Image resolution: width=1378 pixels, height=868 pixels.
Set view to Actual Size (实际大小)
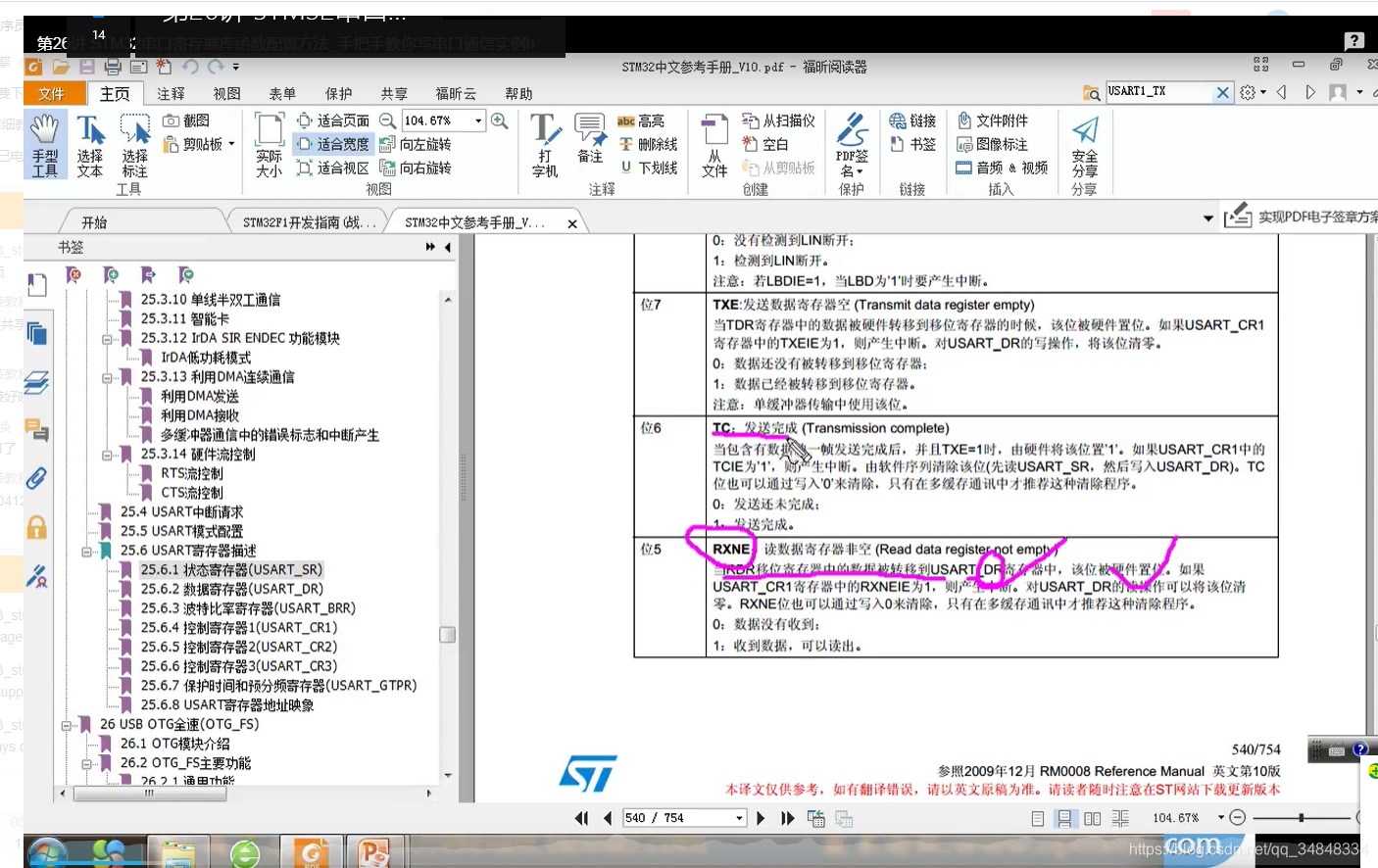[269, 144]
